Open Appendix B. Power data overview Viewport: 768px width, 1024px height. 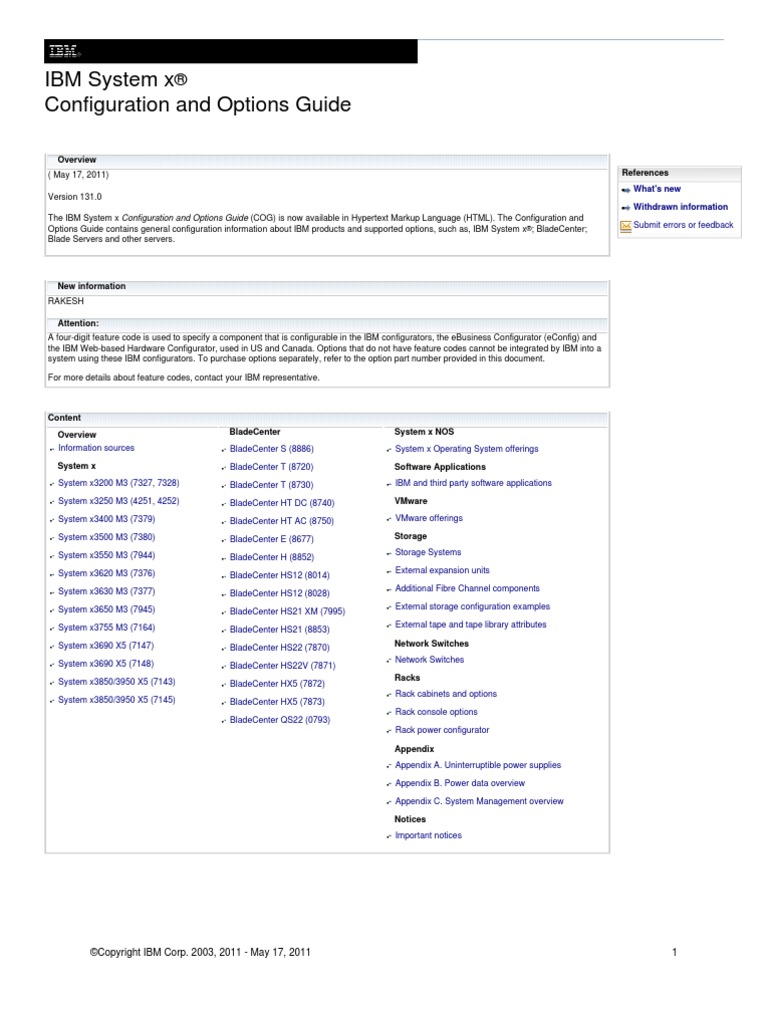[460, 784]
